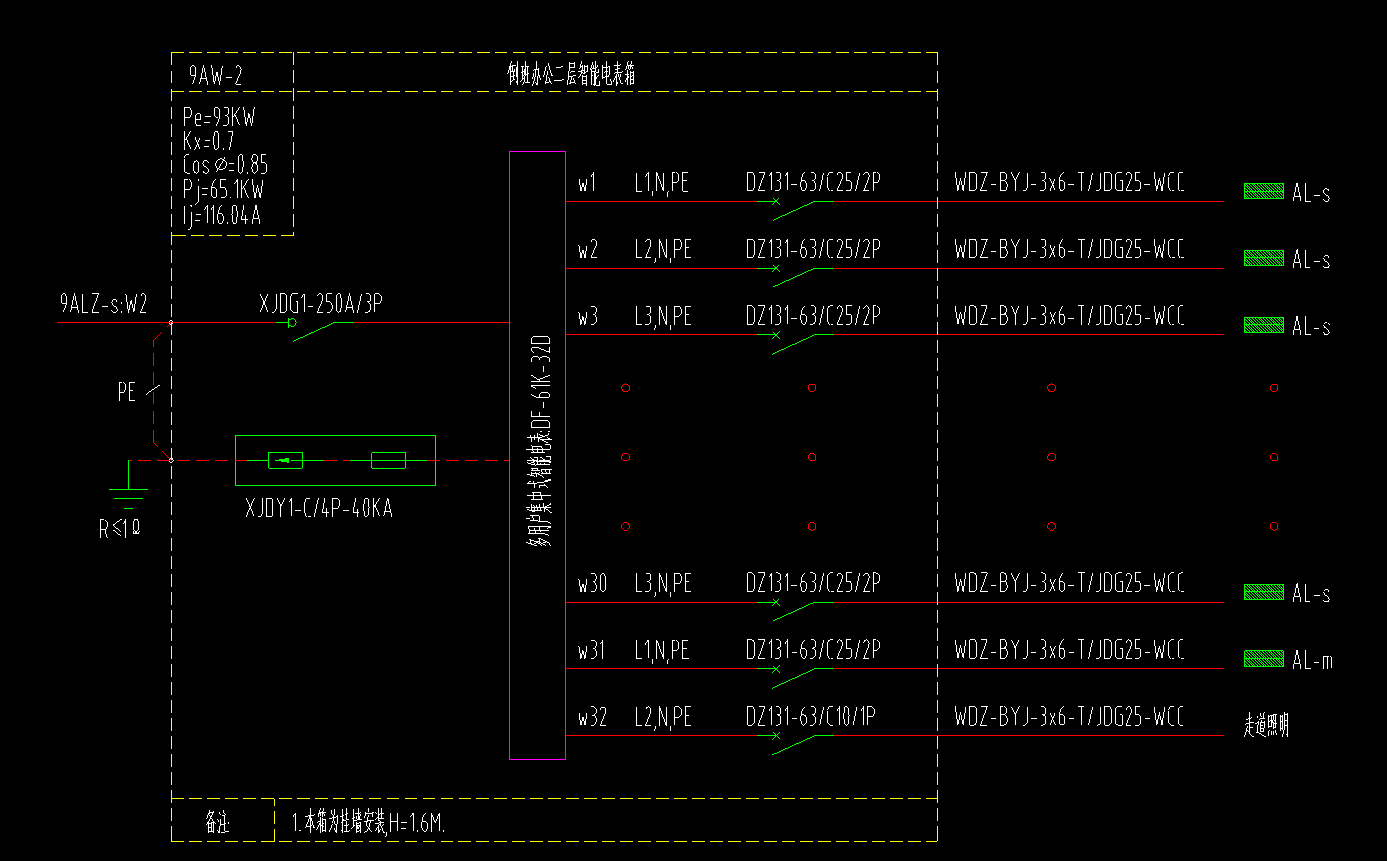Select the 9ALZ-s:W2 incoming feeder label

click(104, 304)
